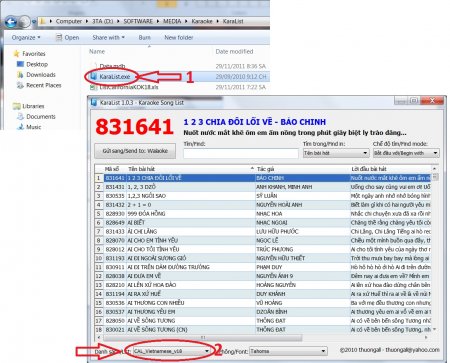Open the Find mode dropdown
Viewport: 450px width, 363px height.
(x=406, y=153)
